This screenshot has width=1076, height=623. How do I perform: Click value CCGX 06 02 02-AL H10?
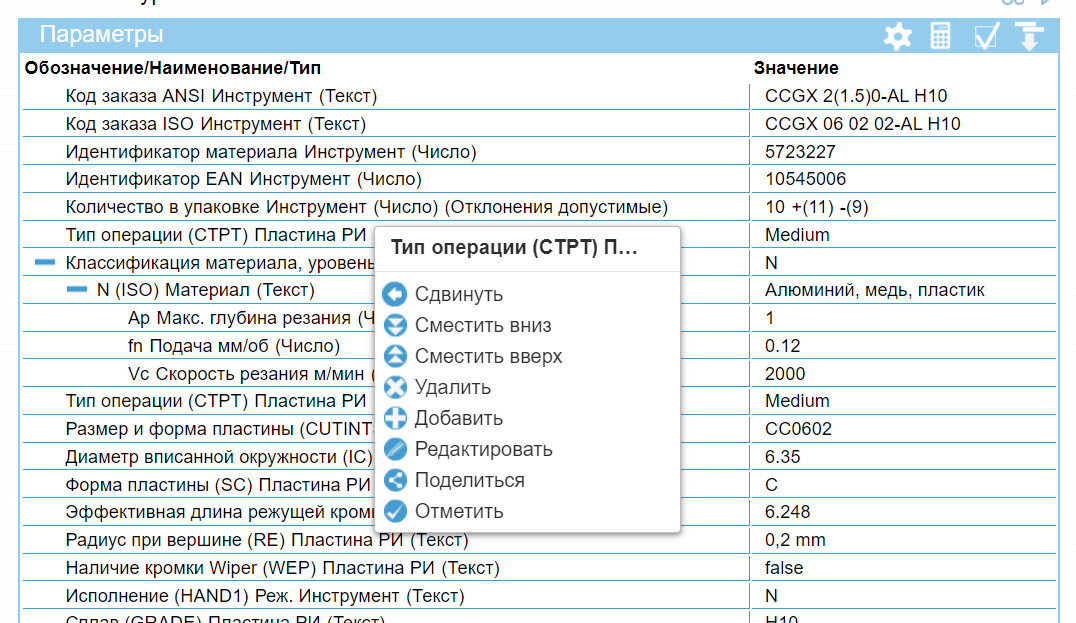(862, 124)
